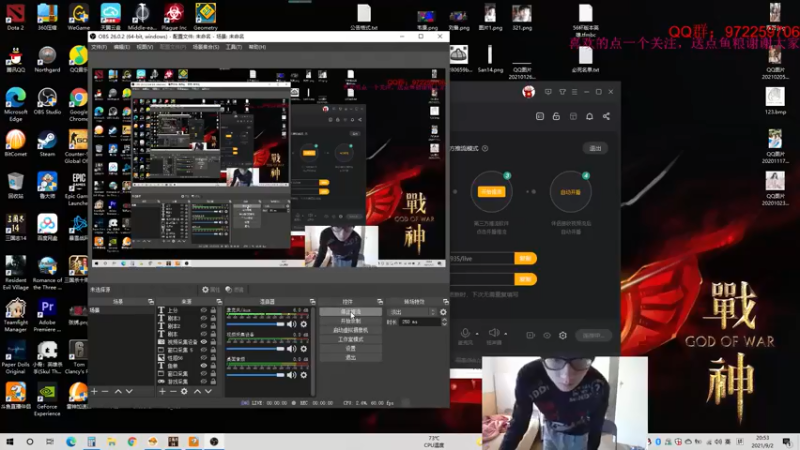The height and width of the screenshot is (450, 800).
Task: Toggle visibility of 窗口采集 5 source
Action: [x=204, y=350]
